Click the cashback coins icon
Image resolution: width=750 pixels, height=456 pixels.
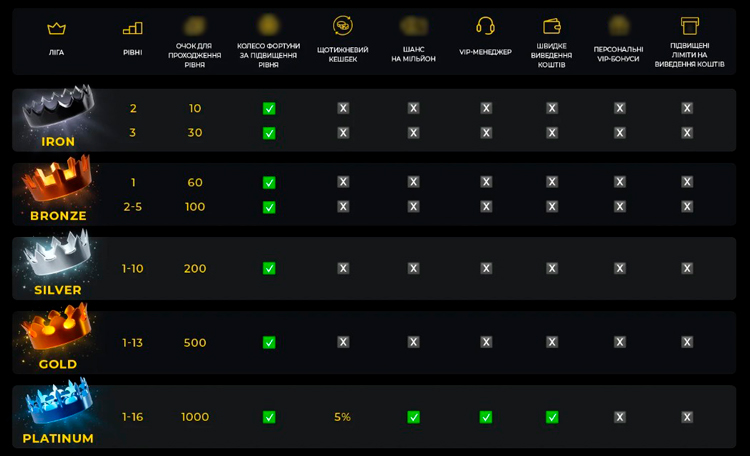343,25
